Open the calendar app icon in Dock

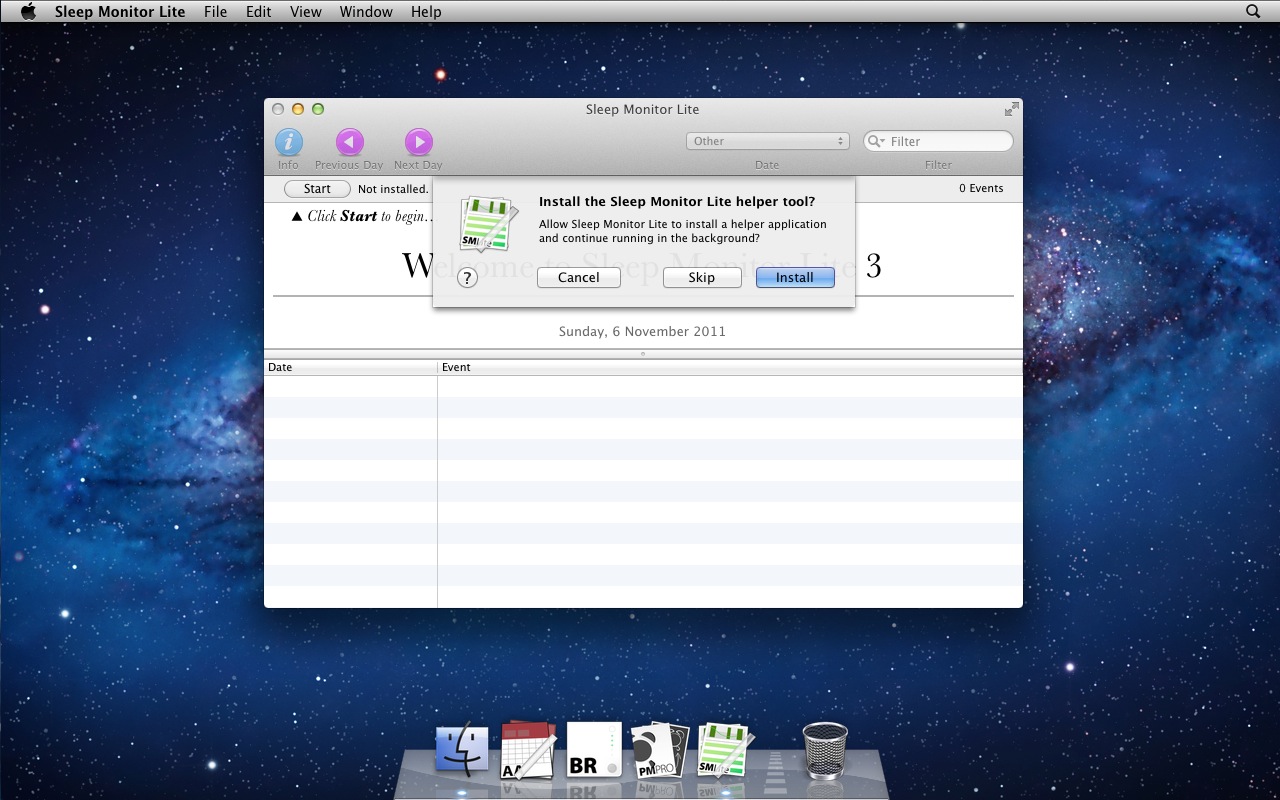pyautogui.click(x=527, y=750)
